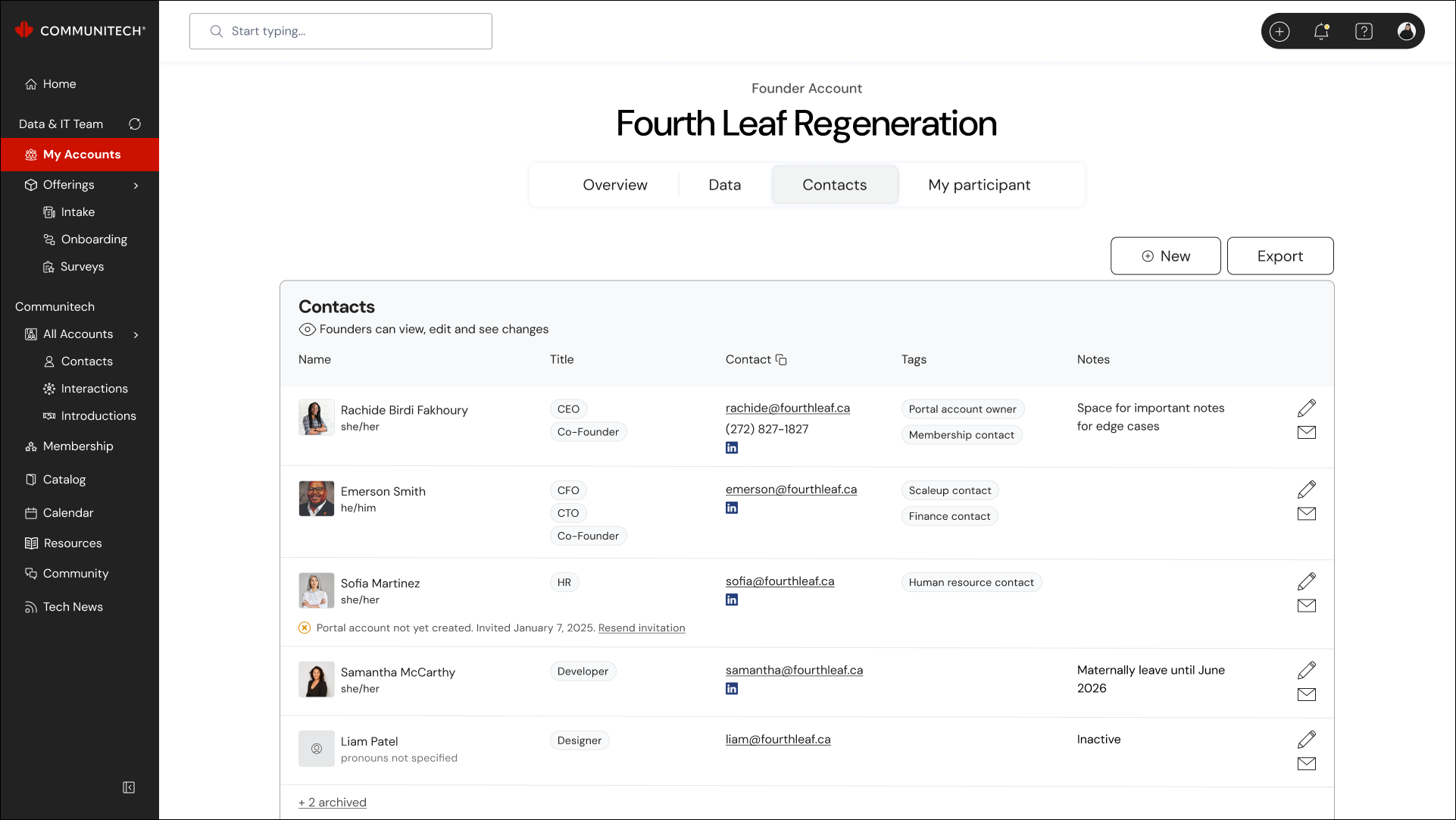Click the Start typing search field

tap(341, 31)
